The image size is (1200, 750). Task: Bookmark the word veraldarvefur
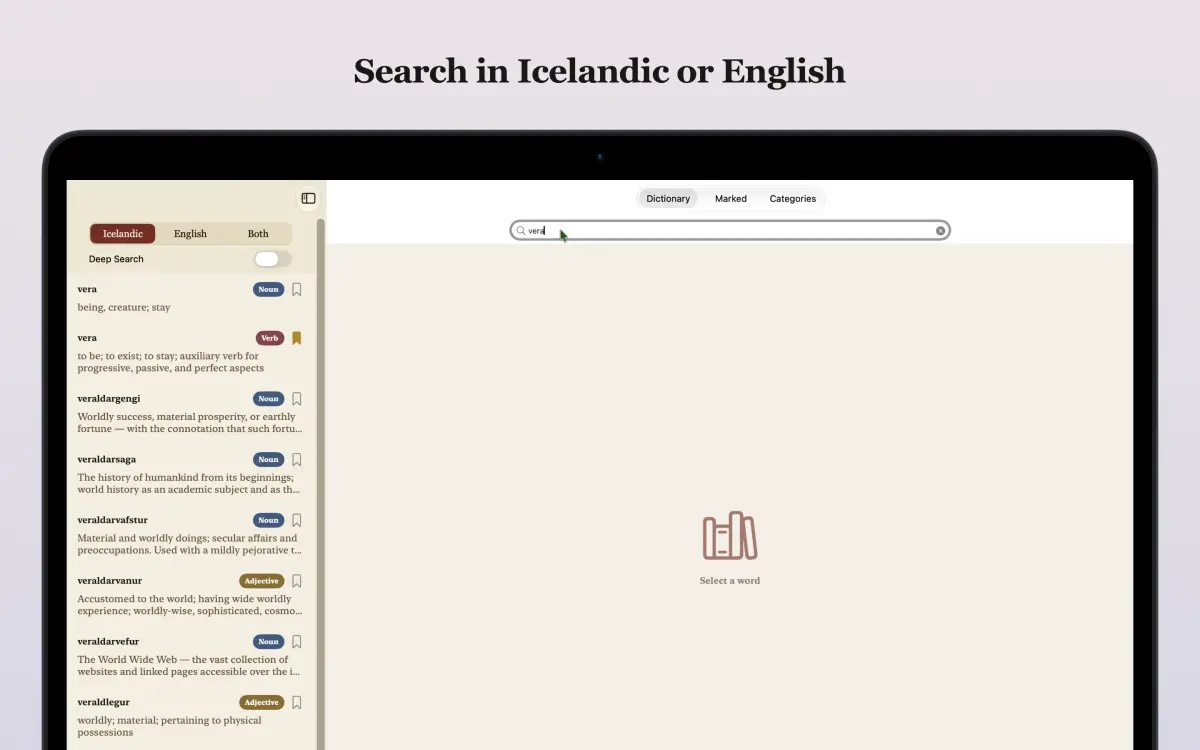[297, 642]
